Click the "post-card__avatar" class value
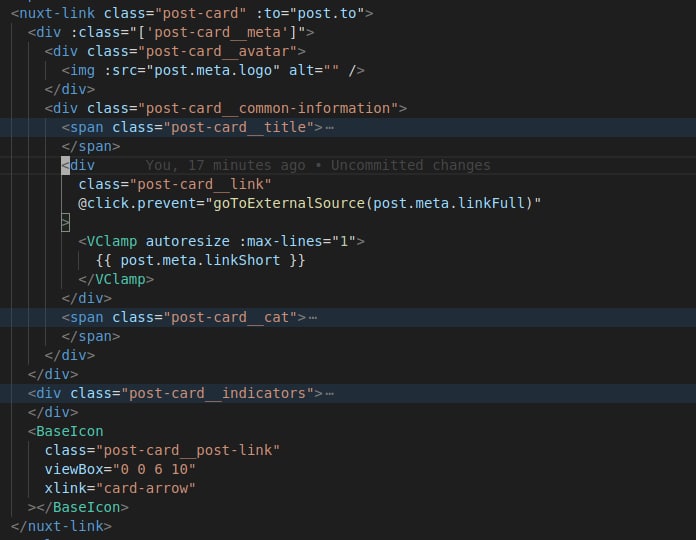The width and height of the screenshot is (696, 540). pyautogui.click(x=217, y=51)
